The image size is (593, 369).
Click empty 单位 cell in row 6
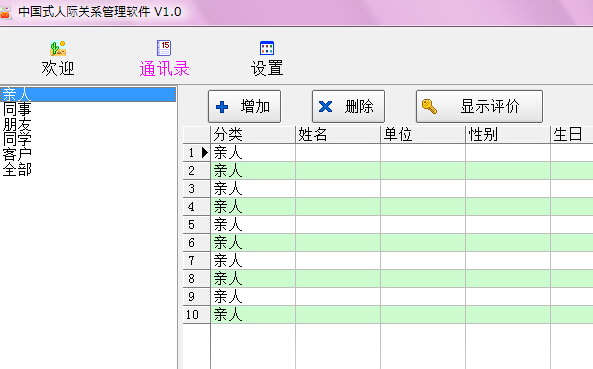pos(423,243)
